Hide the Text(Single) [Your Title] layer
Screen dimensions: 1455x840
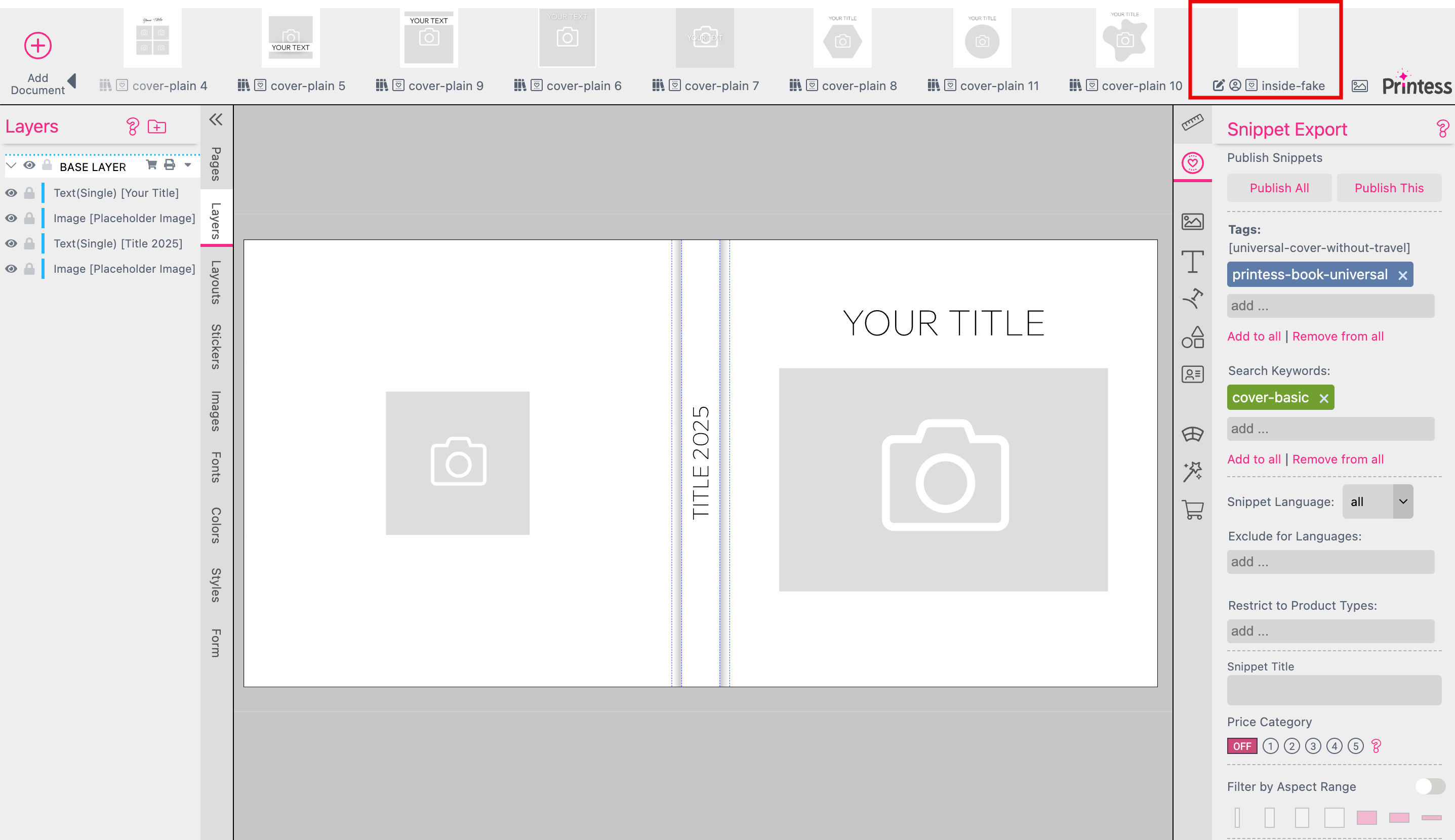(x=12, y=193)
